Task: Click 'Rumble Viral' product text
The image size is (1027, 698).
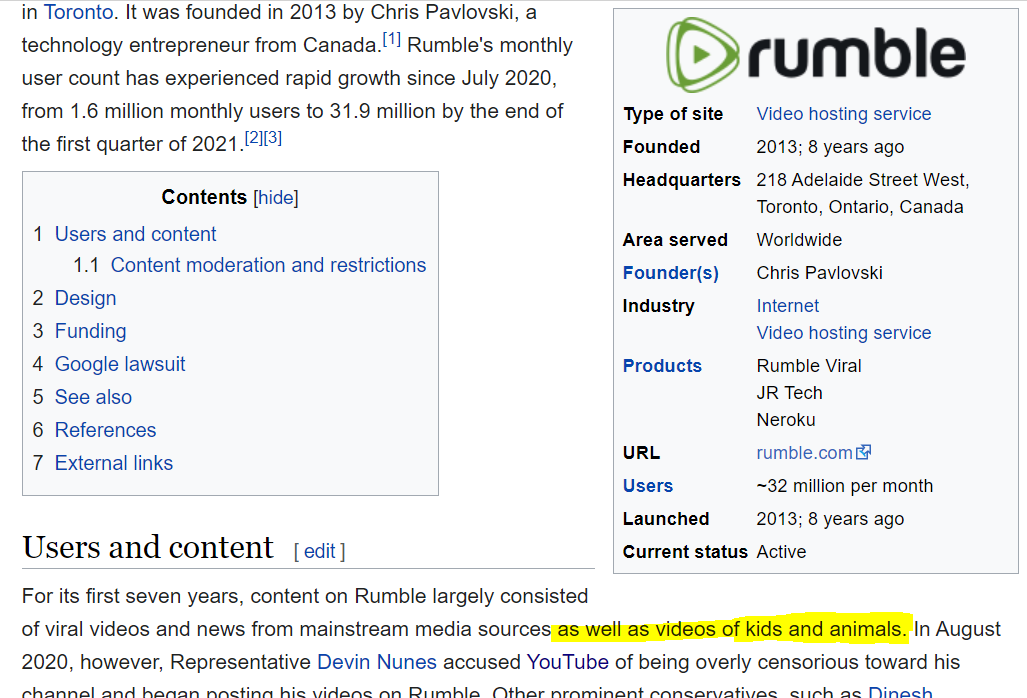Action: click(809, 366)
